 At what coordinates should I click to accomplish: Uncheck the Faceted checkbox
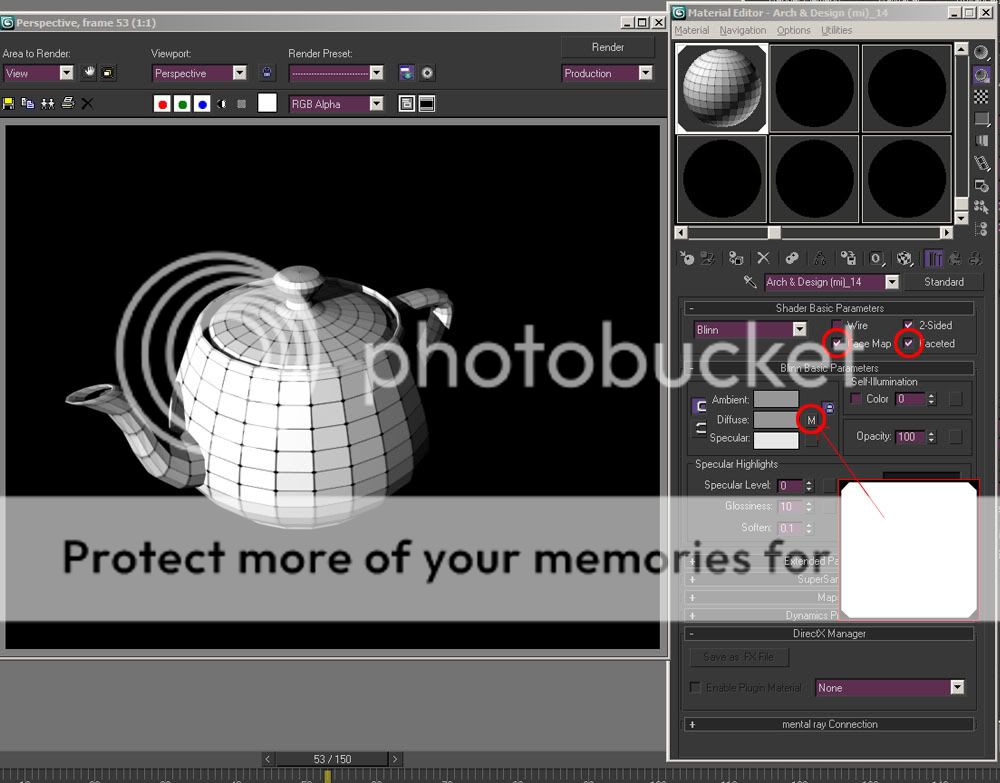point(909,344)
